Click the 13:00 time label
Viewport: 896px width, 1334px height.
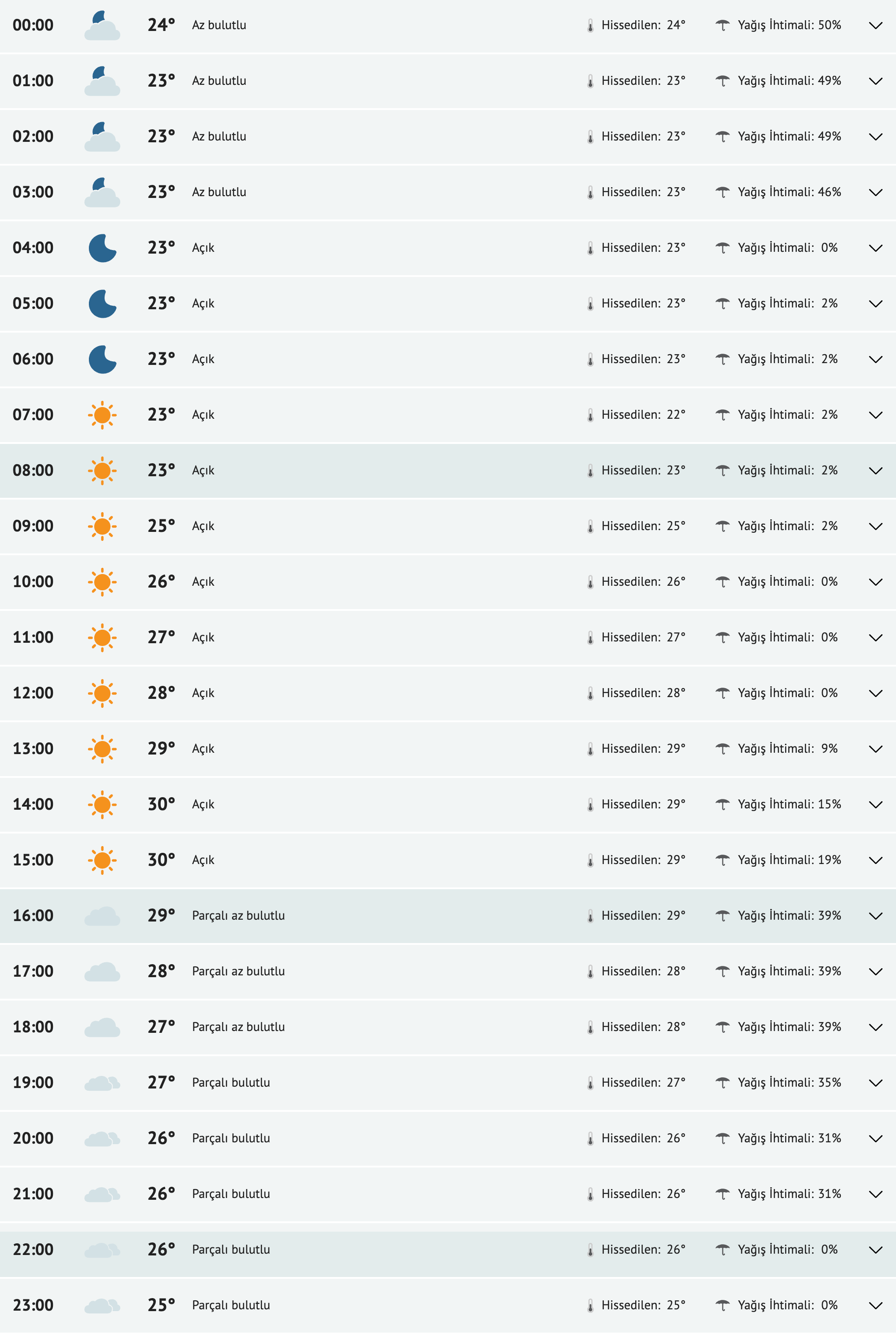point(33,749)
